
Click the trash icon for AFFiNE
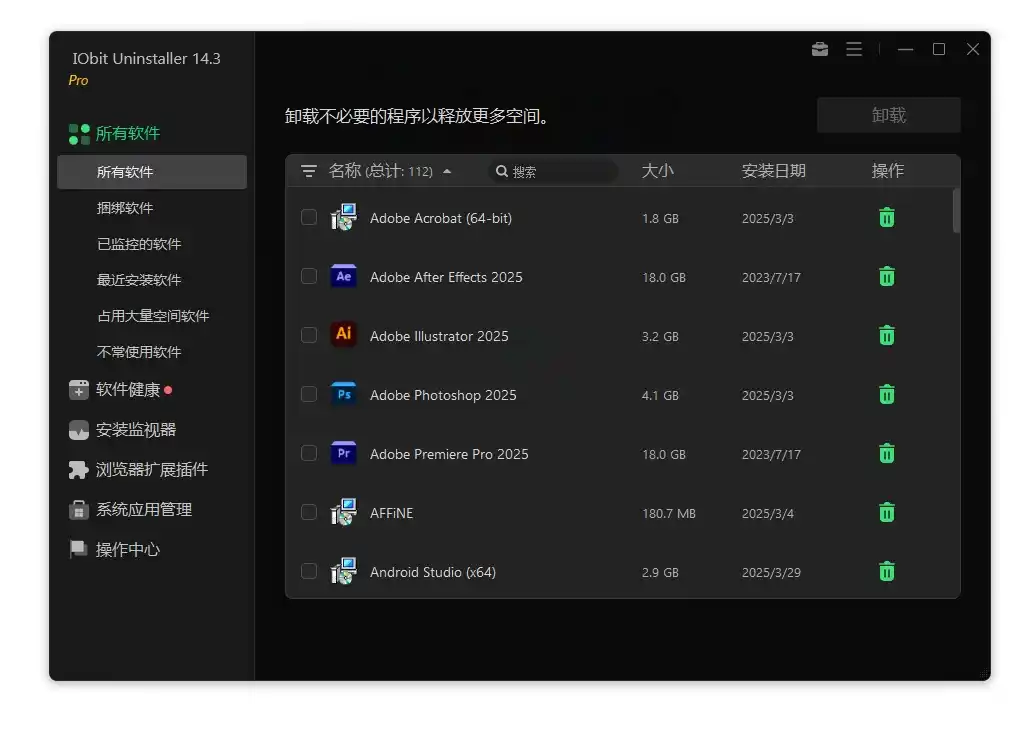pyautogui.click(x=887, y=512)
